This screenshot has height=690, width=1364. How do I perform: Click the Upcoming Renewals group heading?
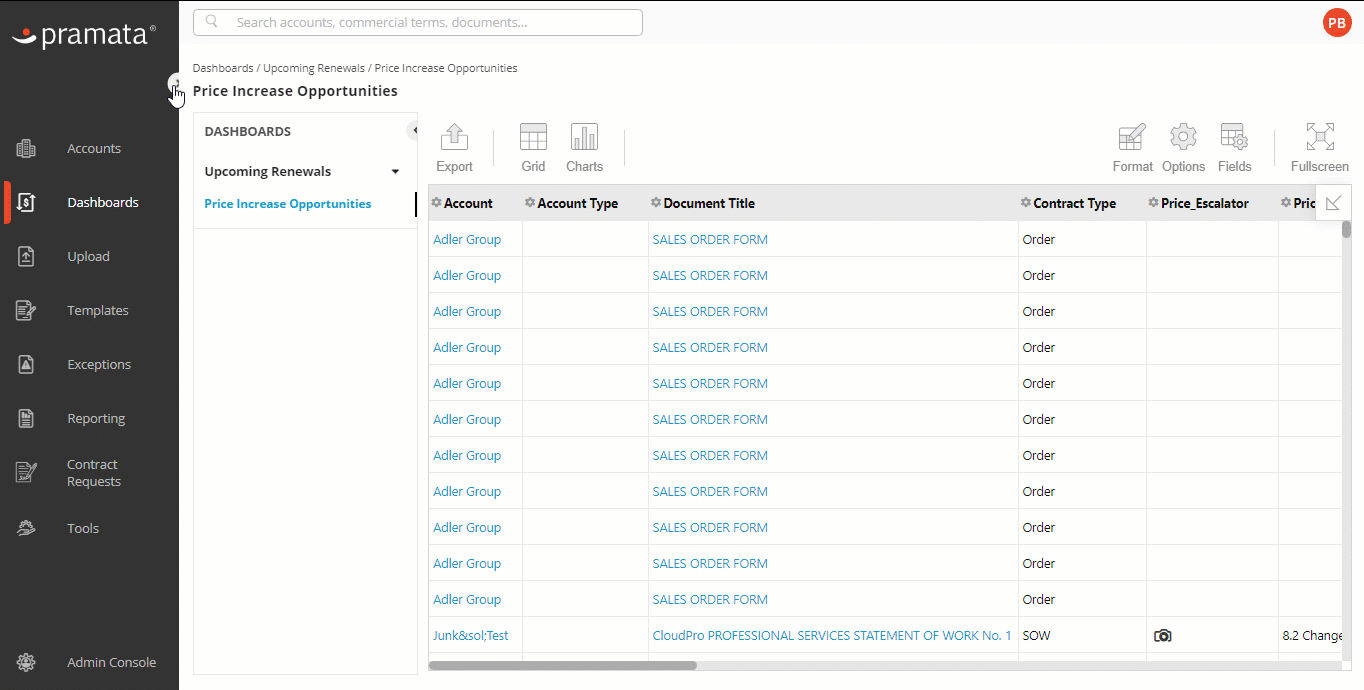coord(268,172)
